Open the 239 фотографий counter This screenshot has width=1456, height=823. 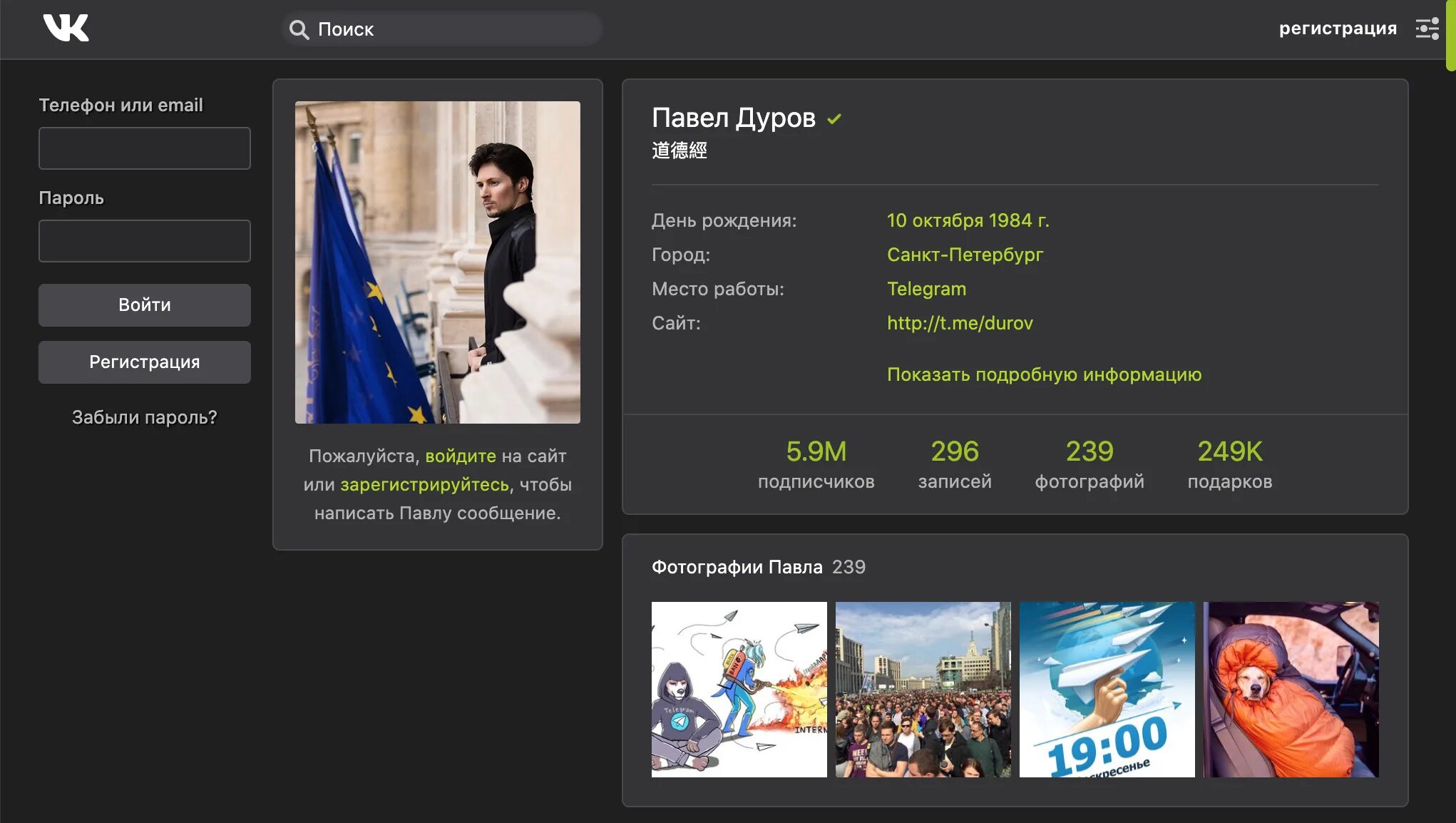1090,464
